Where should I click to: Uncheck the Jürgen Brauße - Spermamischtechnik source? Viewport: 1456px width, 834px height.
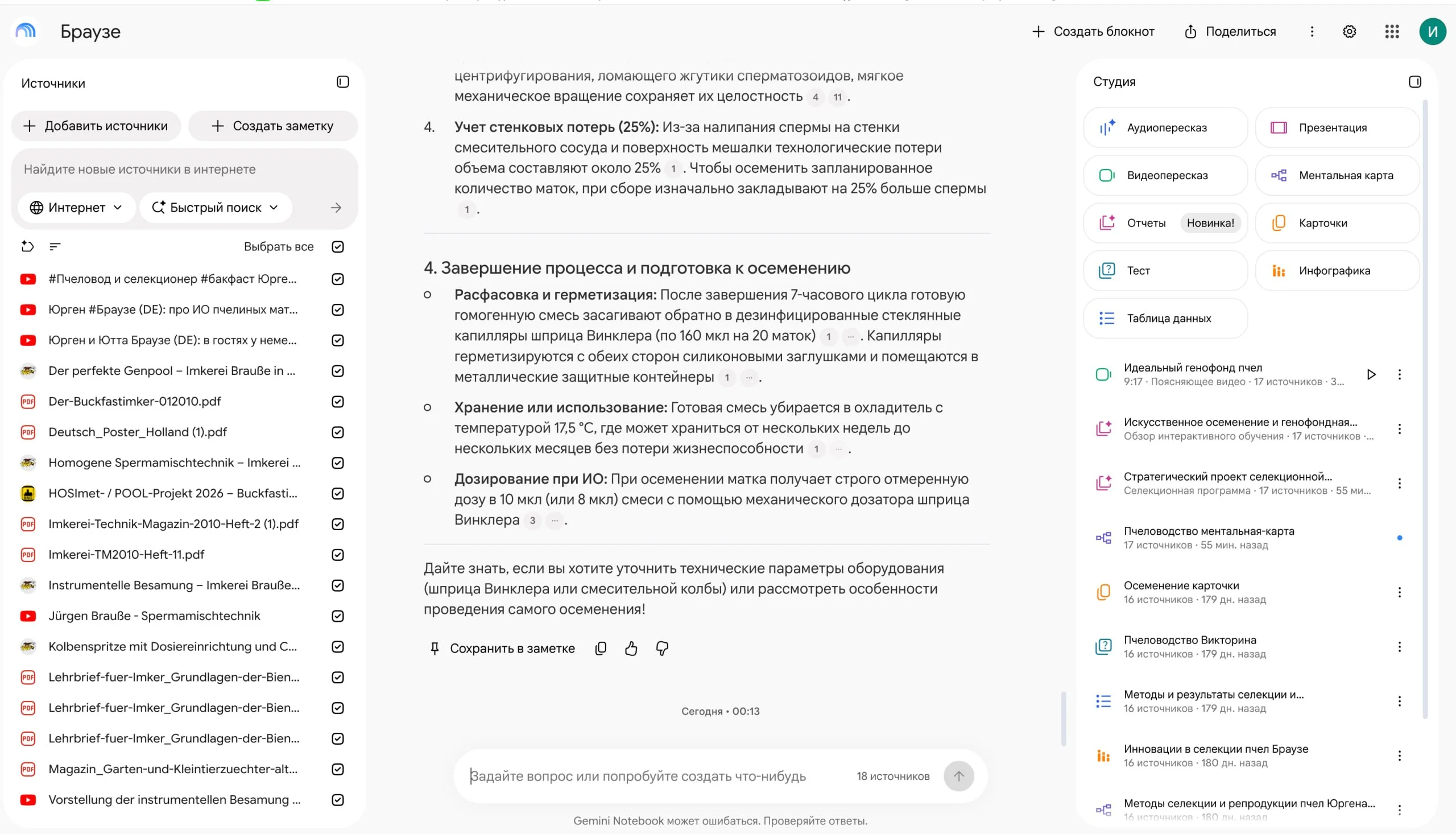tap(338, 616)
